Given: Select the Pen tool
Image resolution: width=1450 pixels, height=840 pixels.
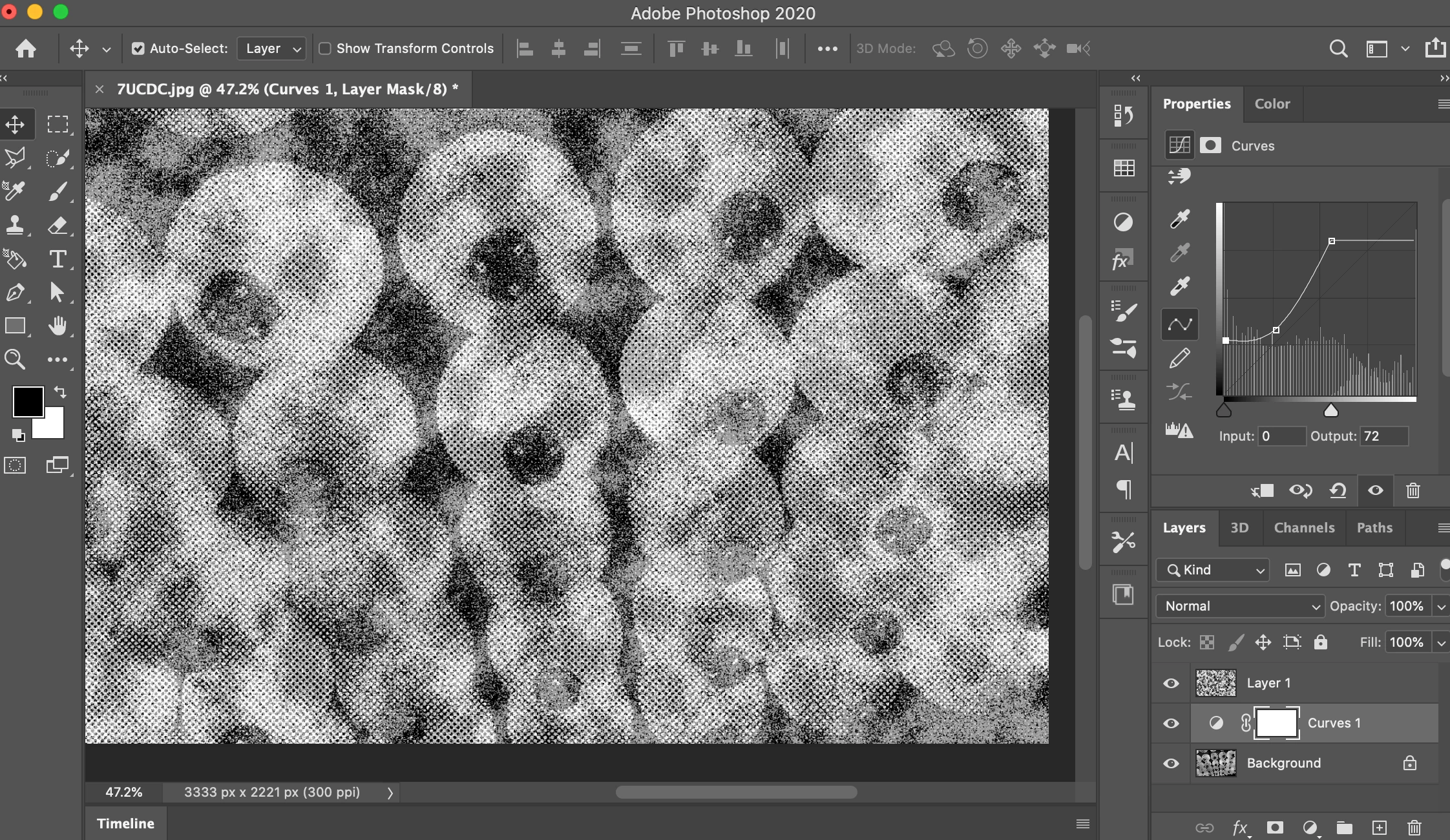Looking at the screenshot, I should 15,293.
